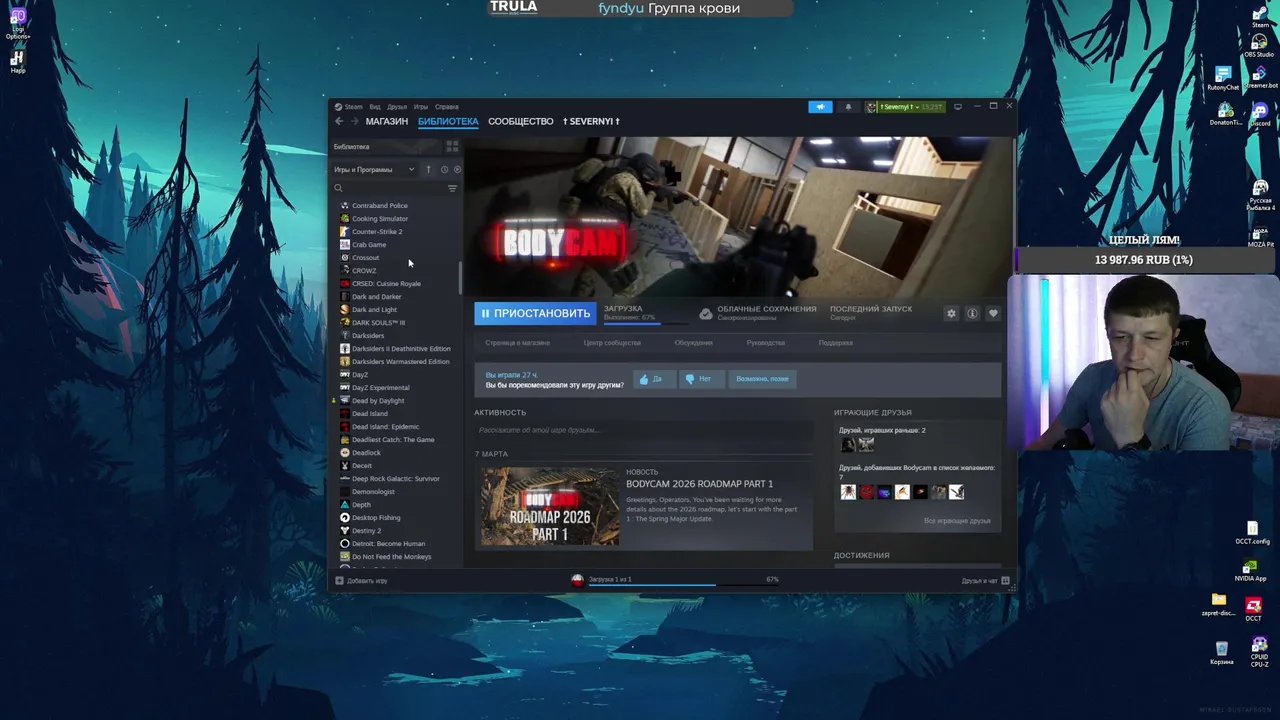Open Центр сообщества link
Image resolution: width=1280 pixels, height=720 pixels.
[x=612, y=343]
